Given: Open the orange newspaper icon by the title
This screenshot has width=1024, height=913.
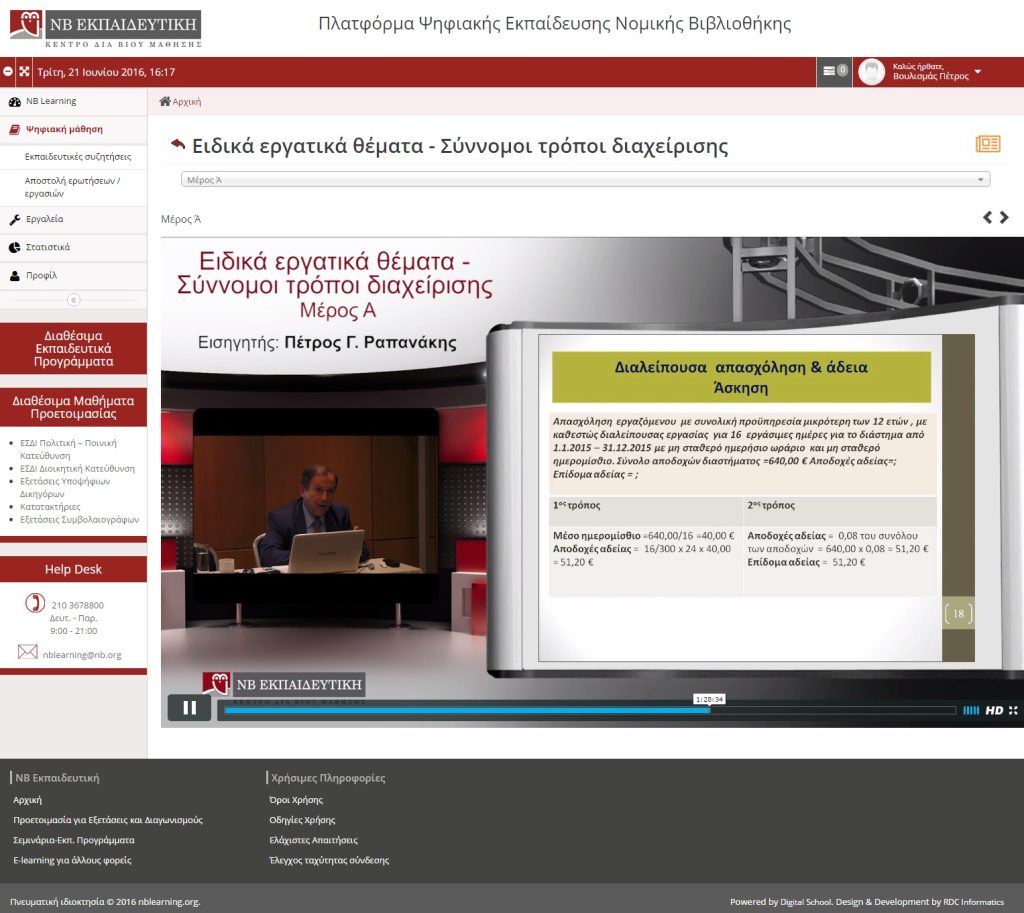Looking at the screenshot, I should coord(987,144).
